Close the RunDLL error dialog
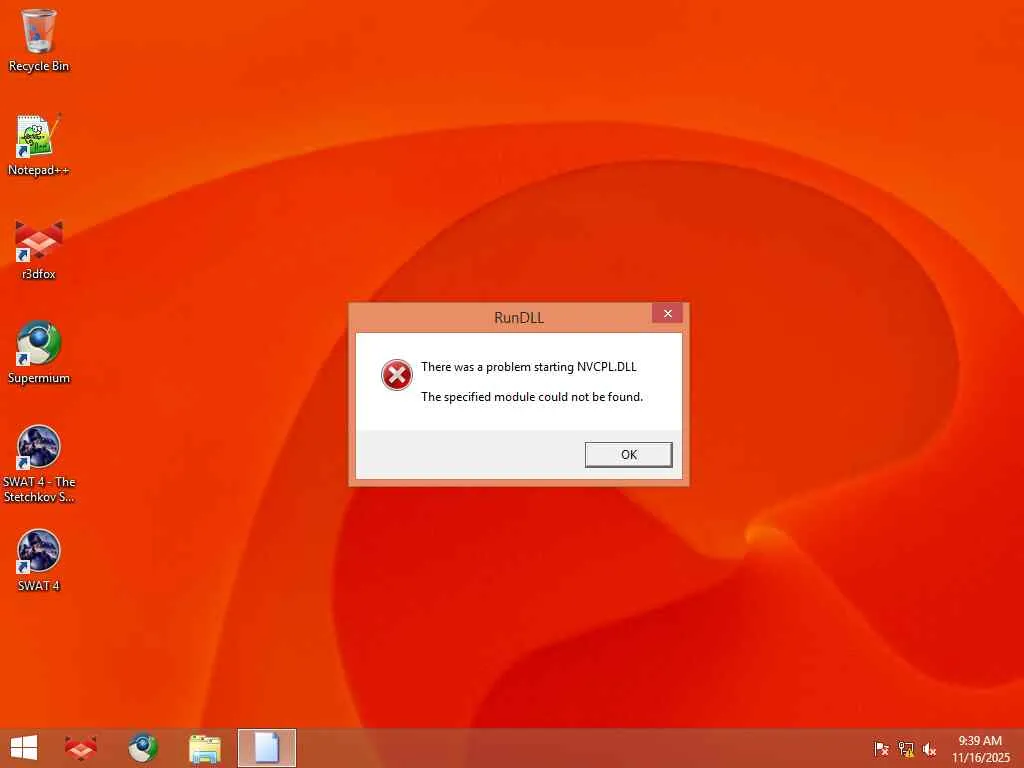The height and width of the screenshot is (768, 1024). click(x=667, y=313)
